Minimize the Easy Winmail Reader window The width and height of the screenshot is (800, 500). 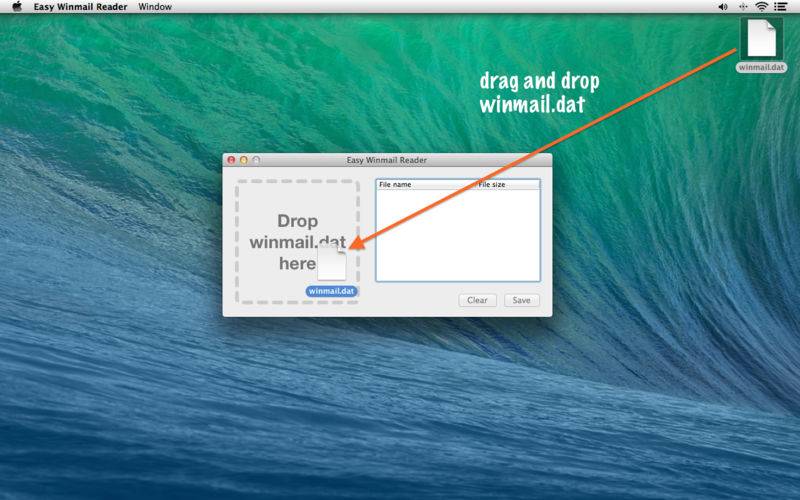pos(244,160)
